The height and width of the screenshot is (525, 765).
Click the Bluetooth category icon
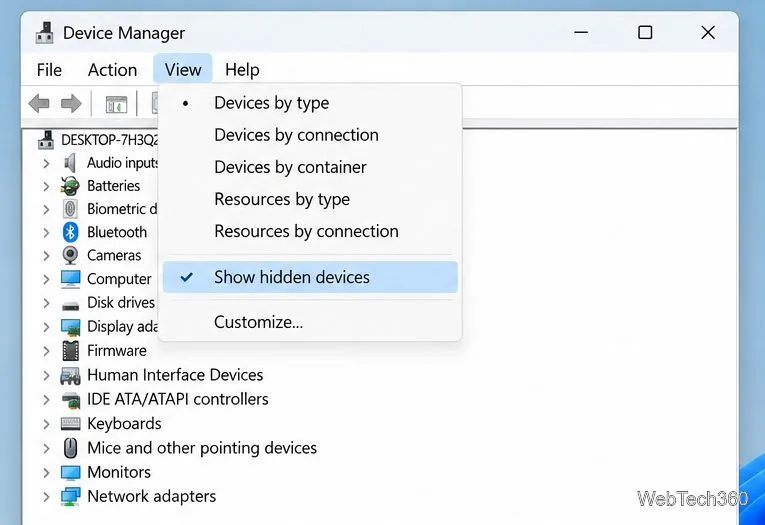[x=70, y=232]
